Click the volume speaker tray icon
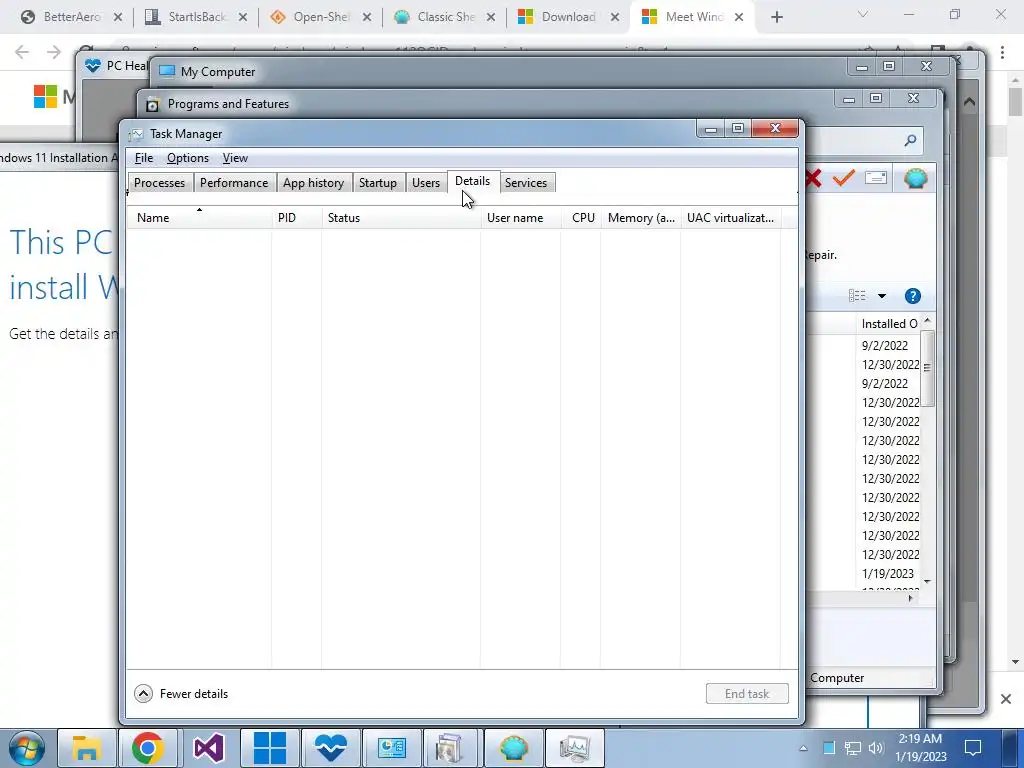The image size is (1024, 768). click(x=876, y=748)
